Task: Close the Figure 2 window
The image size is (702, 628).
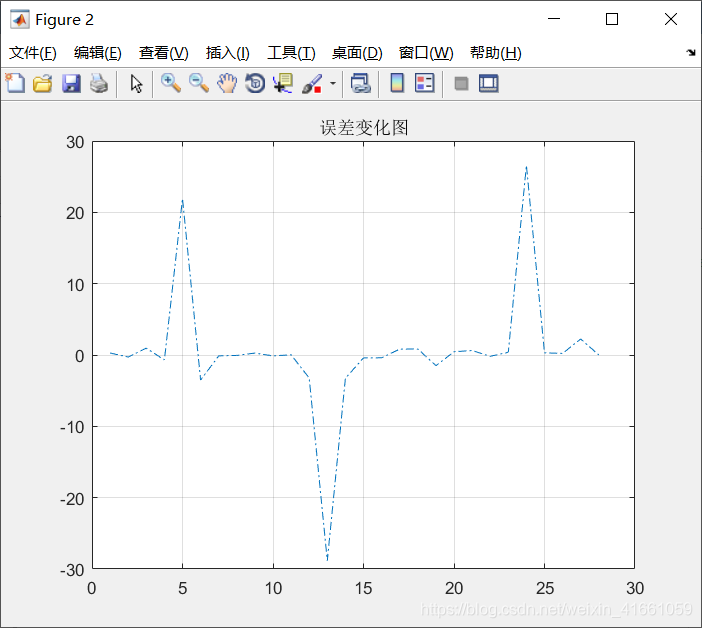Action: [x=671, y=19]
